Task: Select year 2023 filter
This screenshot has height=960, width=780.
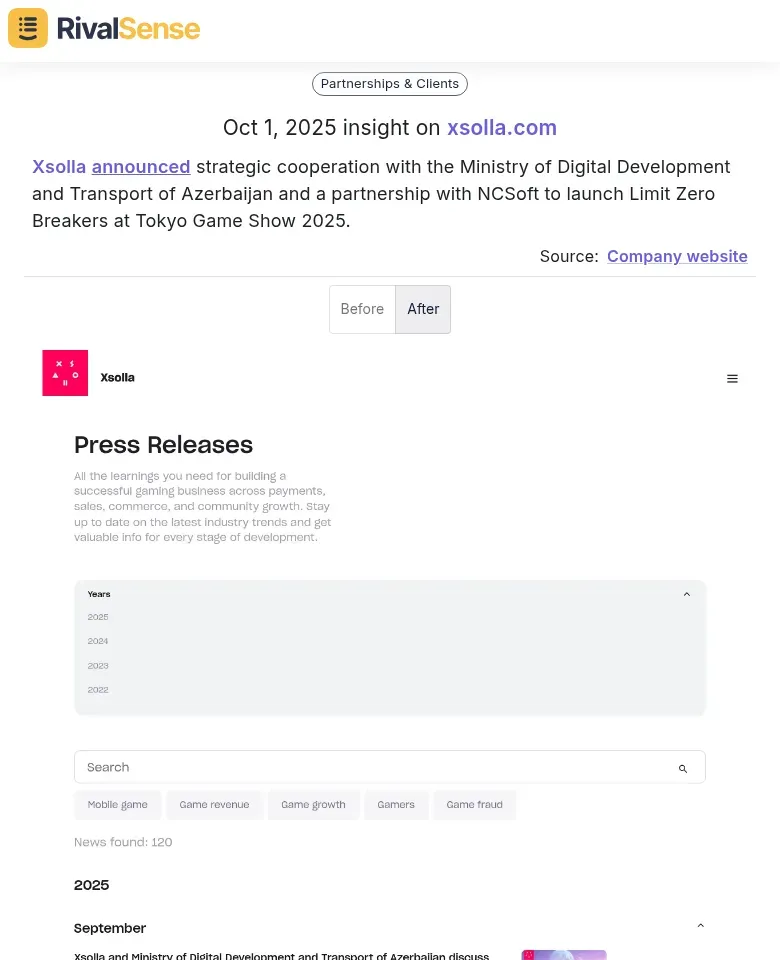Action: coord(98,665)
